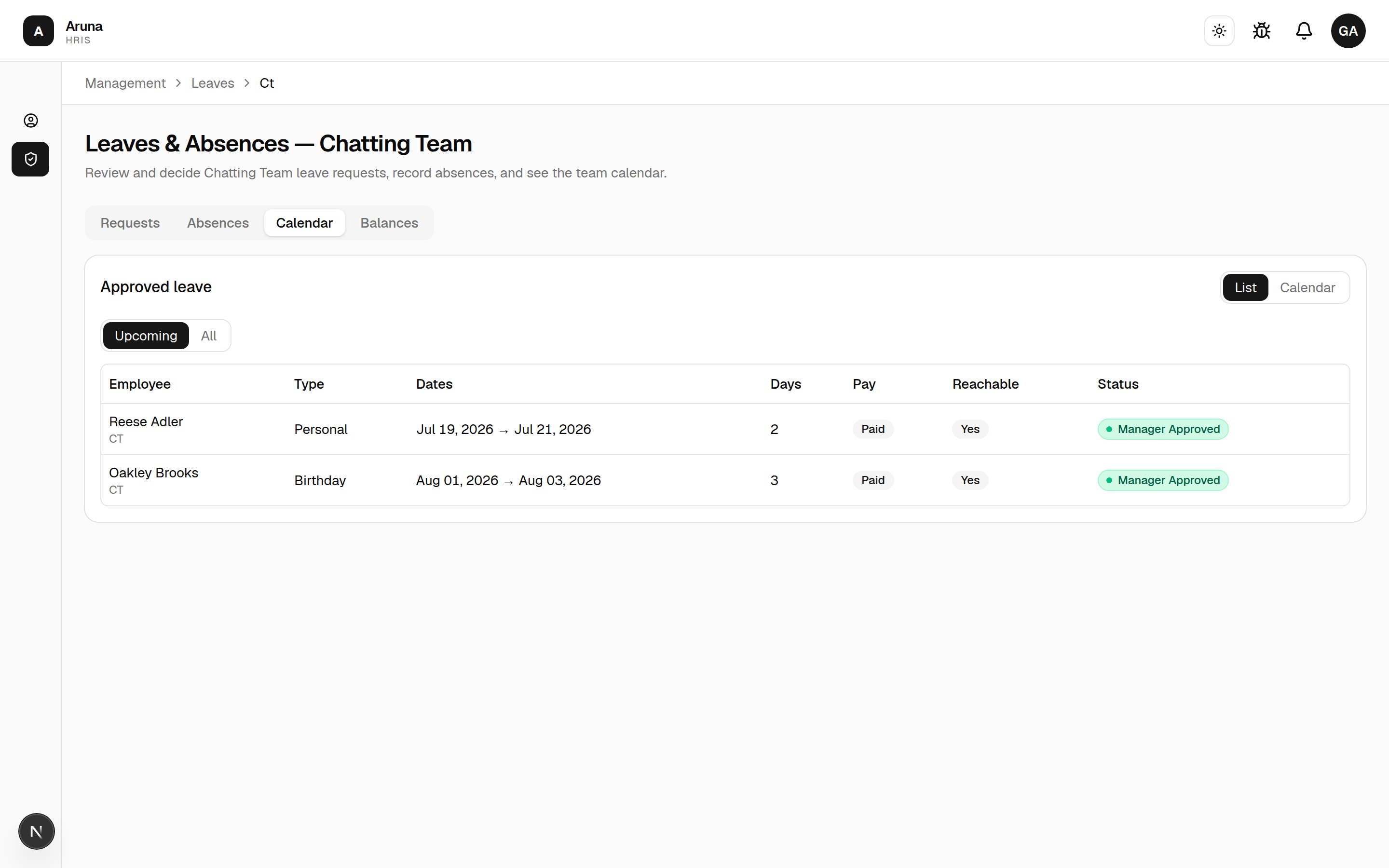The image size is (1389, 868).
Task: Click the Dates column header
Action: click(434, 384)
